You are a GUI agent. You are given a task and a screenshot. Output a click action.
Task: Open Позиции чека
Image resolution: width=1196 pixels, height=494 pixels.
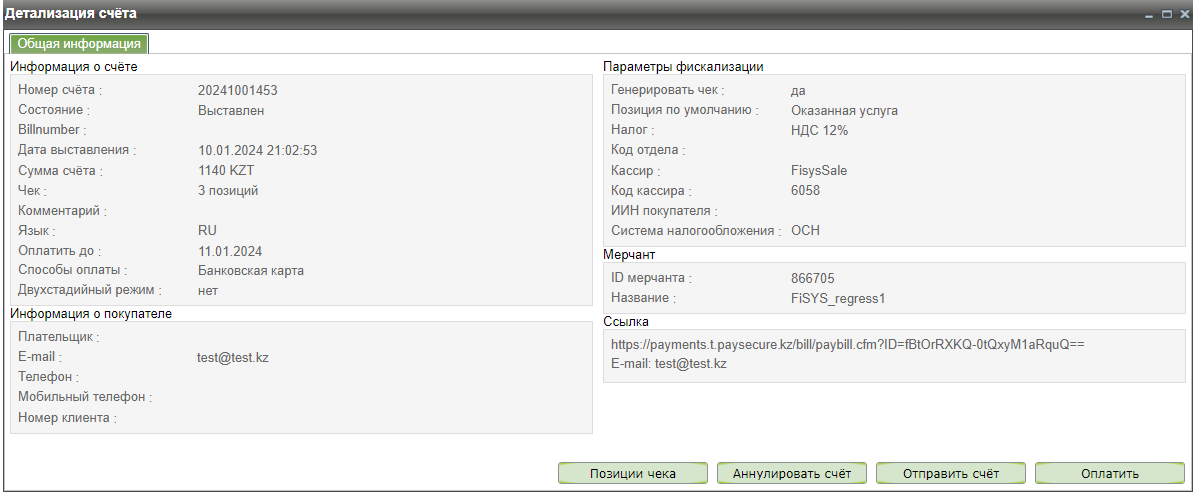pyautogui.click(x=632, y=474)
